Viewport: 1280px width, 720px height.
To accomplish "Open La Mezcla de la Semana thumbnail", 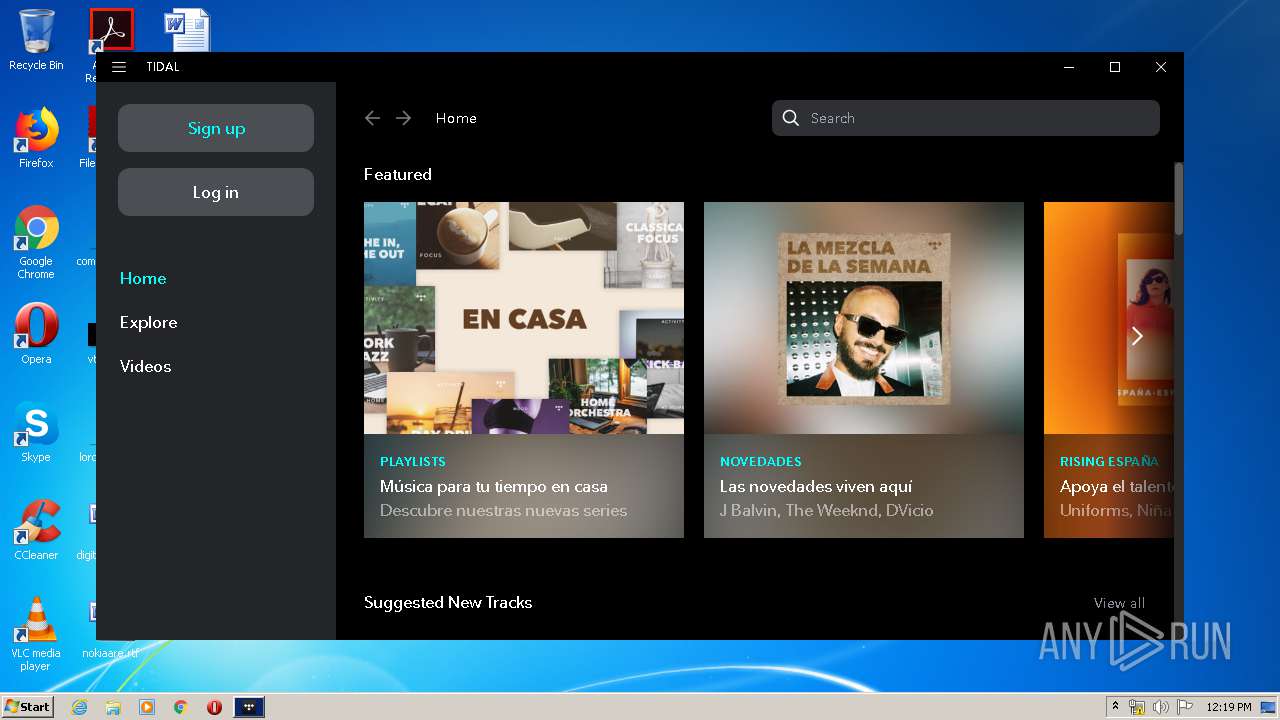I will coord(864,318).
